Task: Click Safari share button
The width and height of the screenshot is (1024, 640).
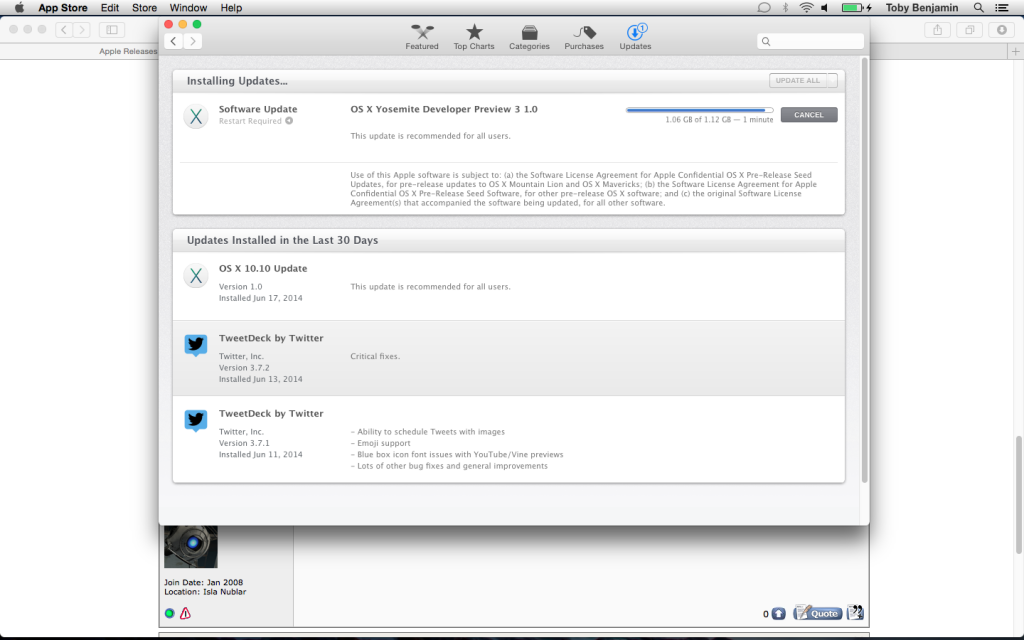Action: click(x=937, y=29)
